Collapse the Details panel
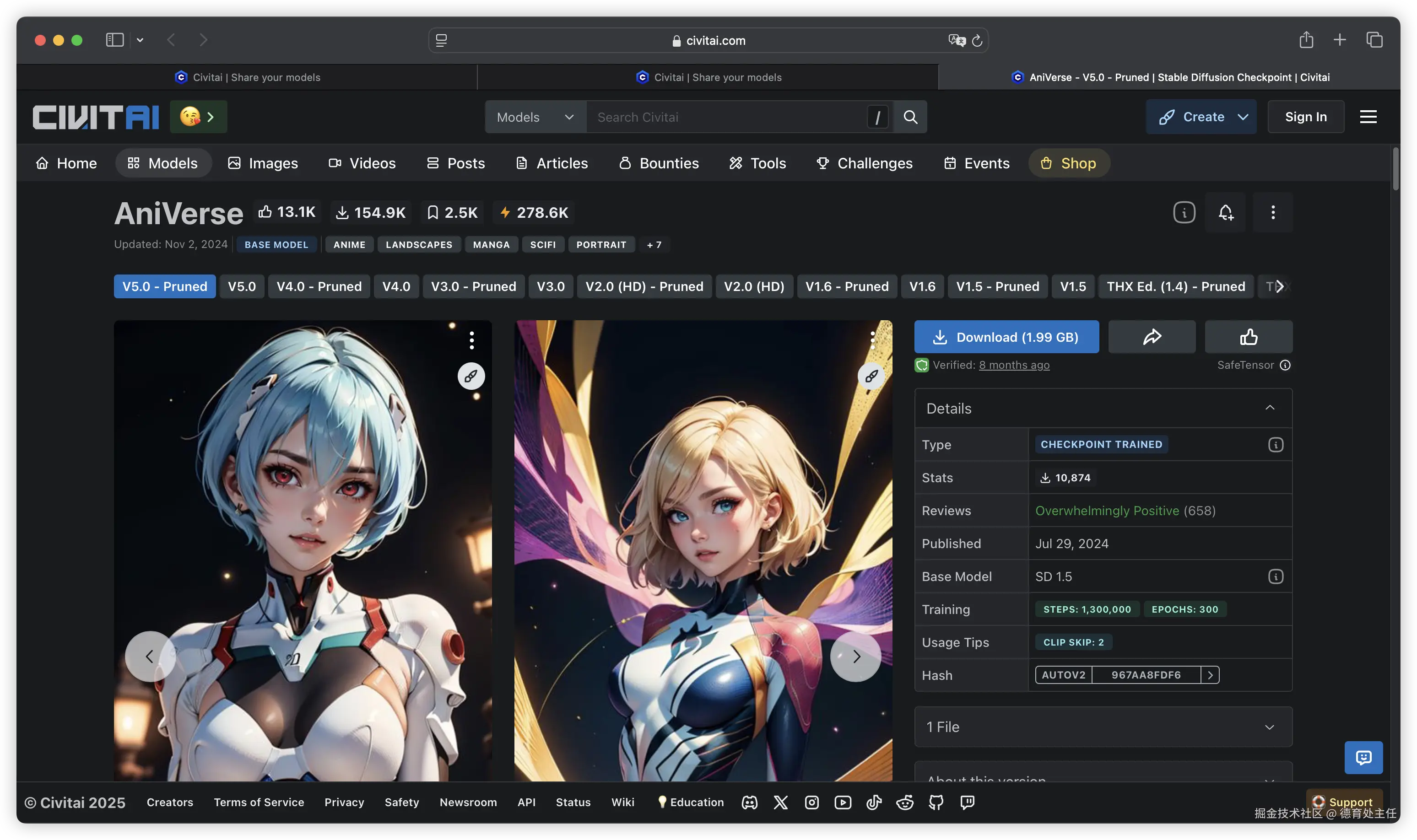The height and width of the screenshot is (840, 1417). click(1270, 408)
